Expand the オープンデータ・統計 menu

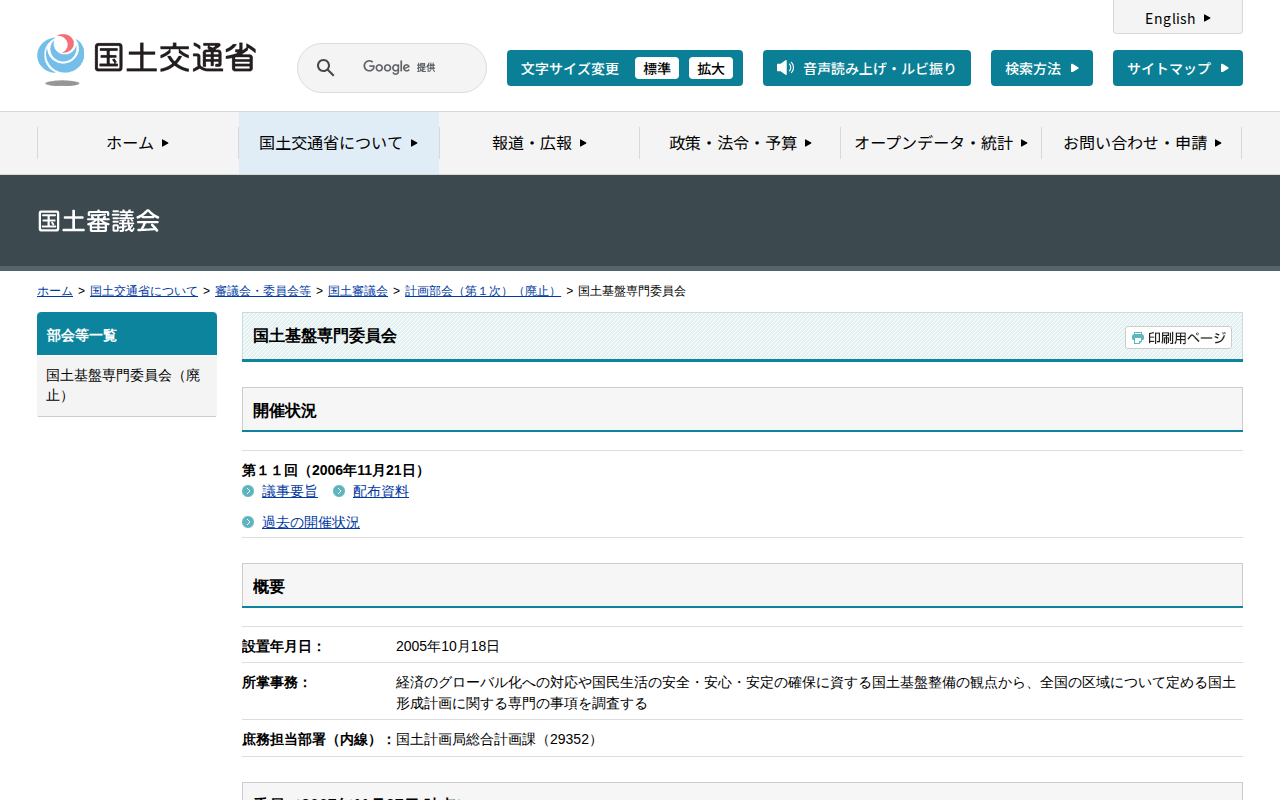(940, 143)
